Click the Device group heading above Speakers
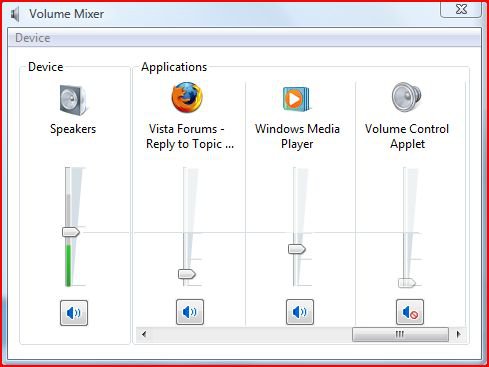489x367 pixels. [x=46, y=67]
